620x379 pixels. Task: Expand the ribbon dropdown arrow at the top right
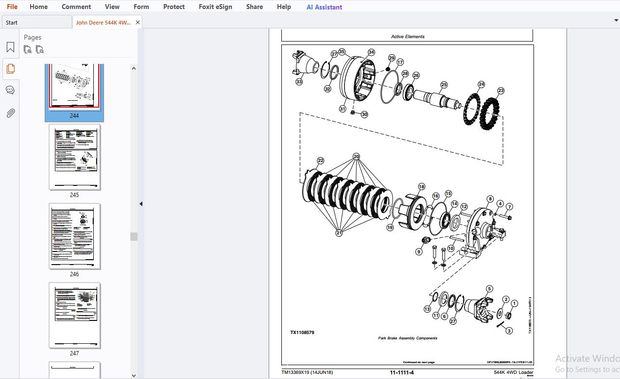tap(616, 20)
